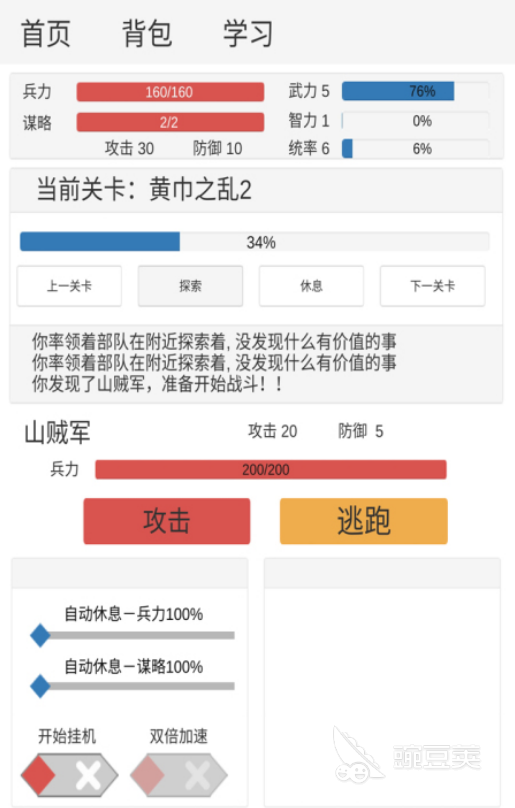The height and width of the screenshot is (808, 515).
Task: Adjust the 自动休息-谋略 slider handle
Action: [40, 686]
